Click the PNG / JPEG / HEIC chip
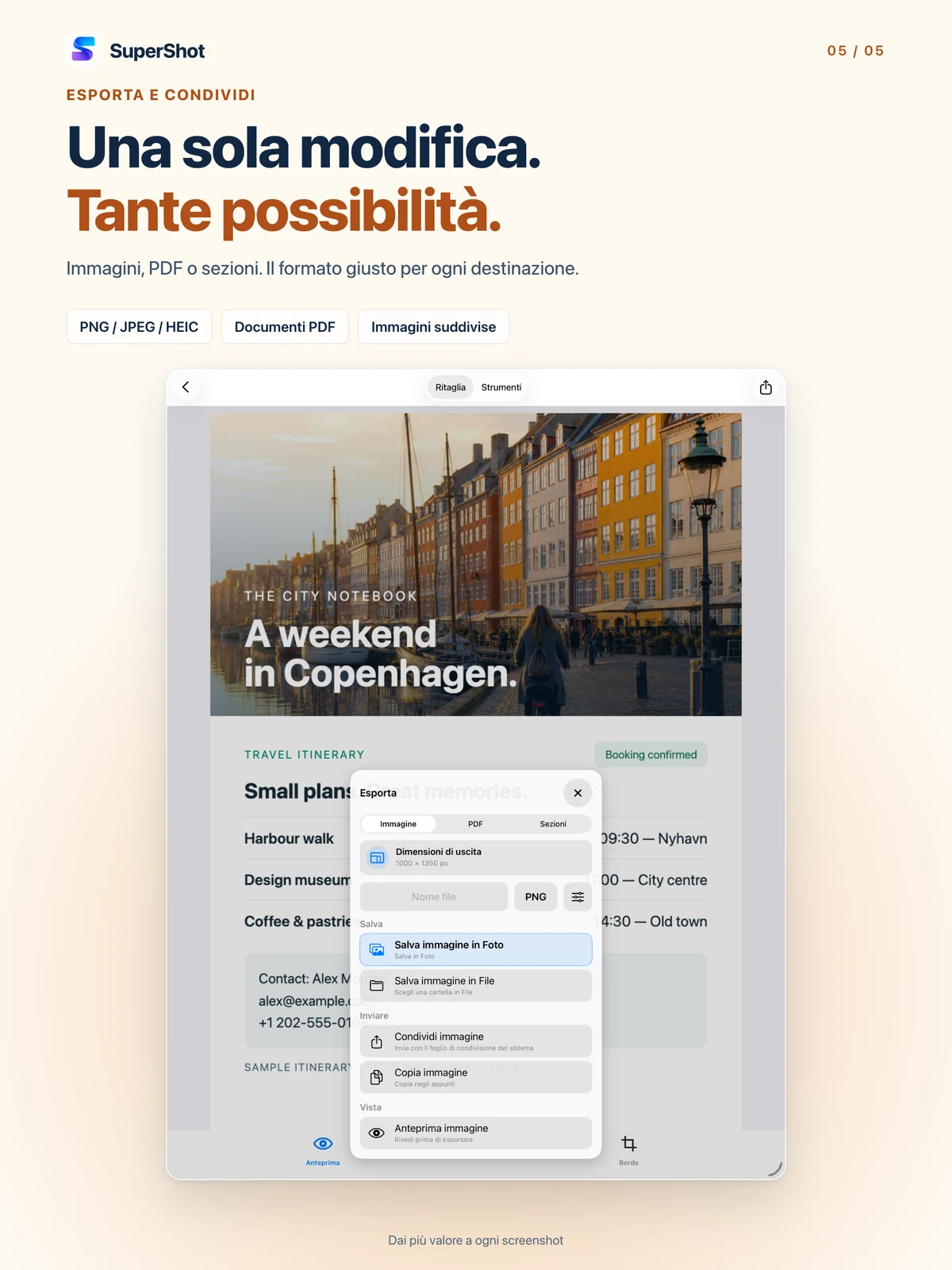This screenshot has width=952, height=1270. coord(139,327)
